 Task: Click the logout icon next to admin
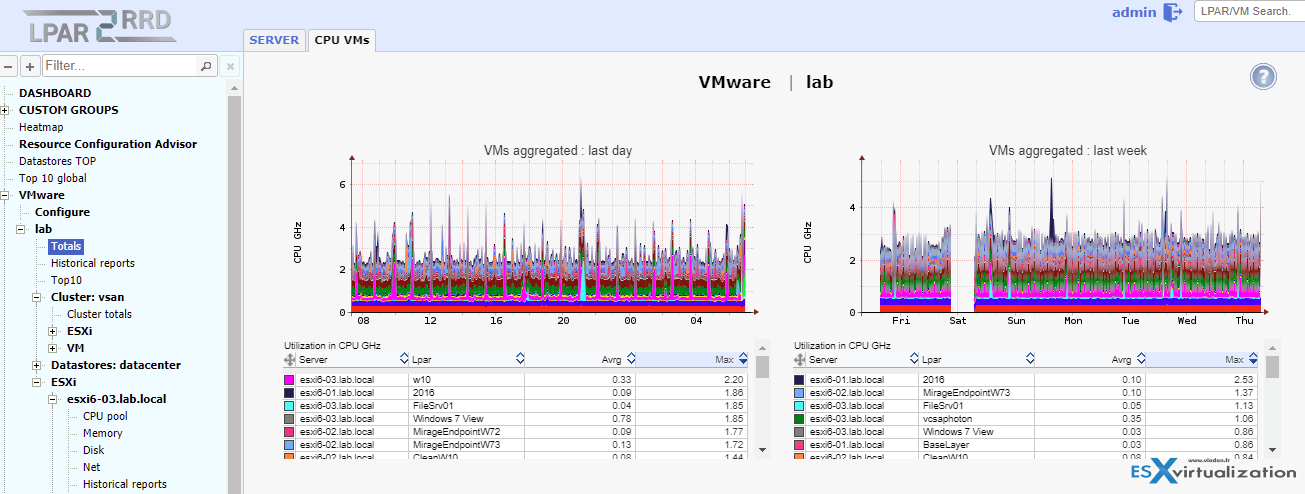click(x=1172, y=12)
